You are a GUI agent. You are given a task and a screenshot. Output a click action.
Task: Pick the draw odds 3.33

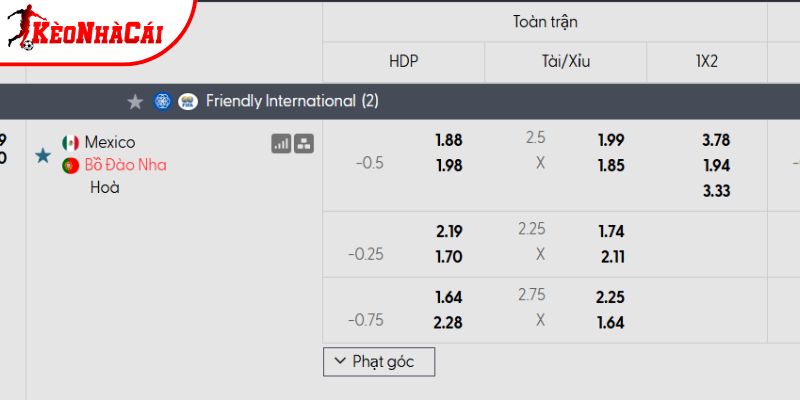716,190
